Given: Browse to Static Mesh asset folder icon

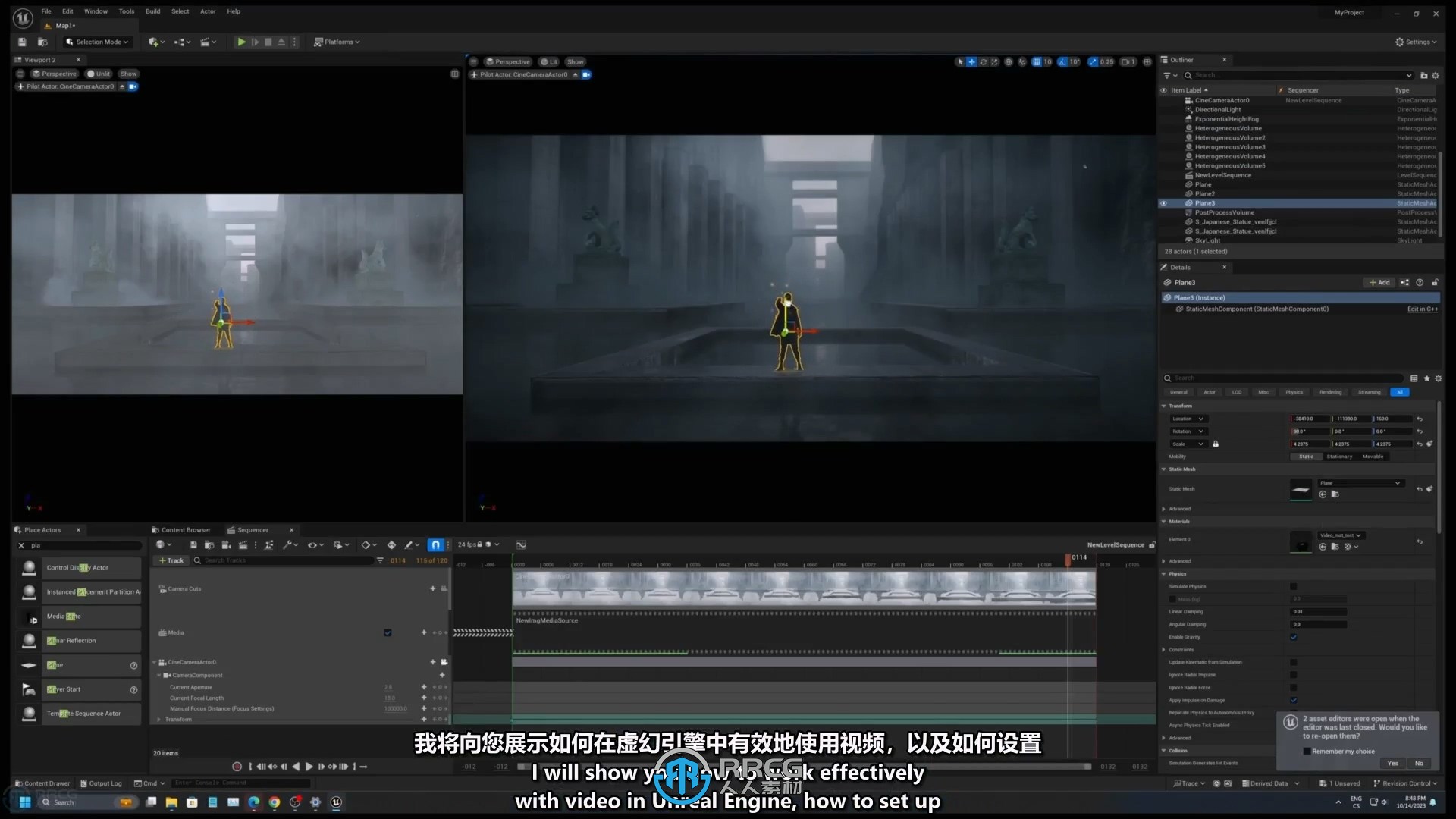Looking at the screenshot, I should (x=1335, y=494).
